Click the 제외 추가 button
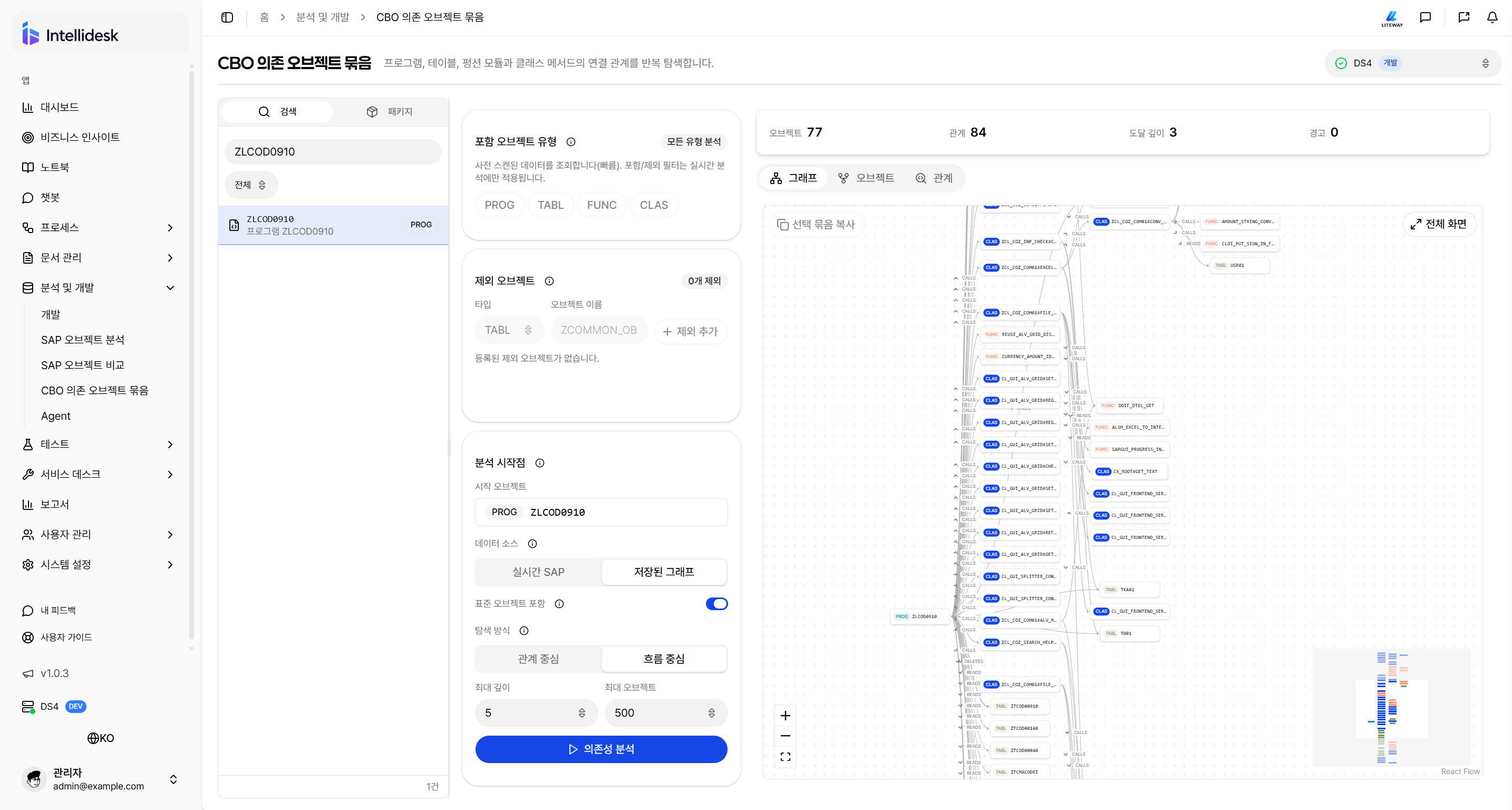Image resolution: width=1512 pixels, height=810 pixels. [x=690, y=331]
